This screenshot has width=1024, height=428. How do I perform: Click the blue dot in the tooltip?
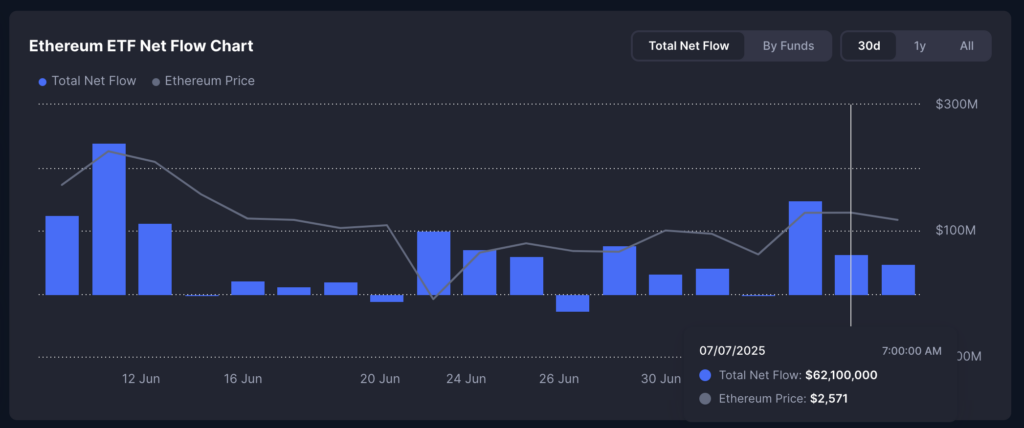(x=706, y=376)
